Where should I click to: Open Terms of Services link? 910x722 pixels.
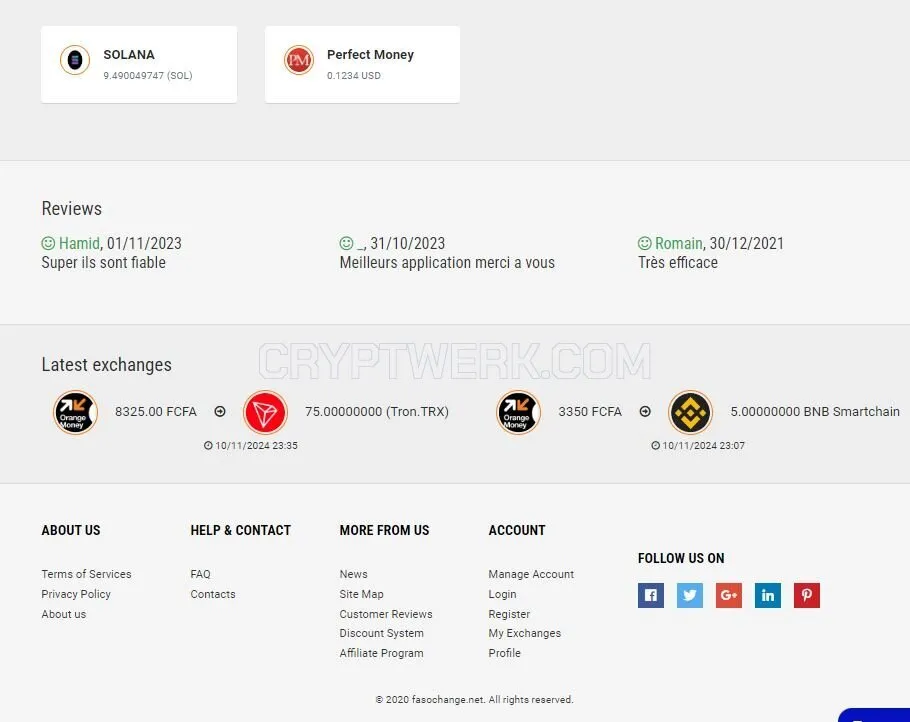pyautogui.click(x=86, y=574)
